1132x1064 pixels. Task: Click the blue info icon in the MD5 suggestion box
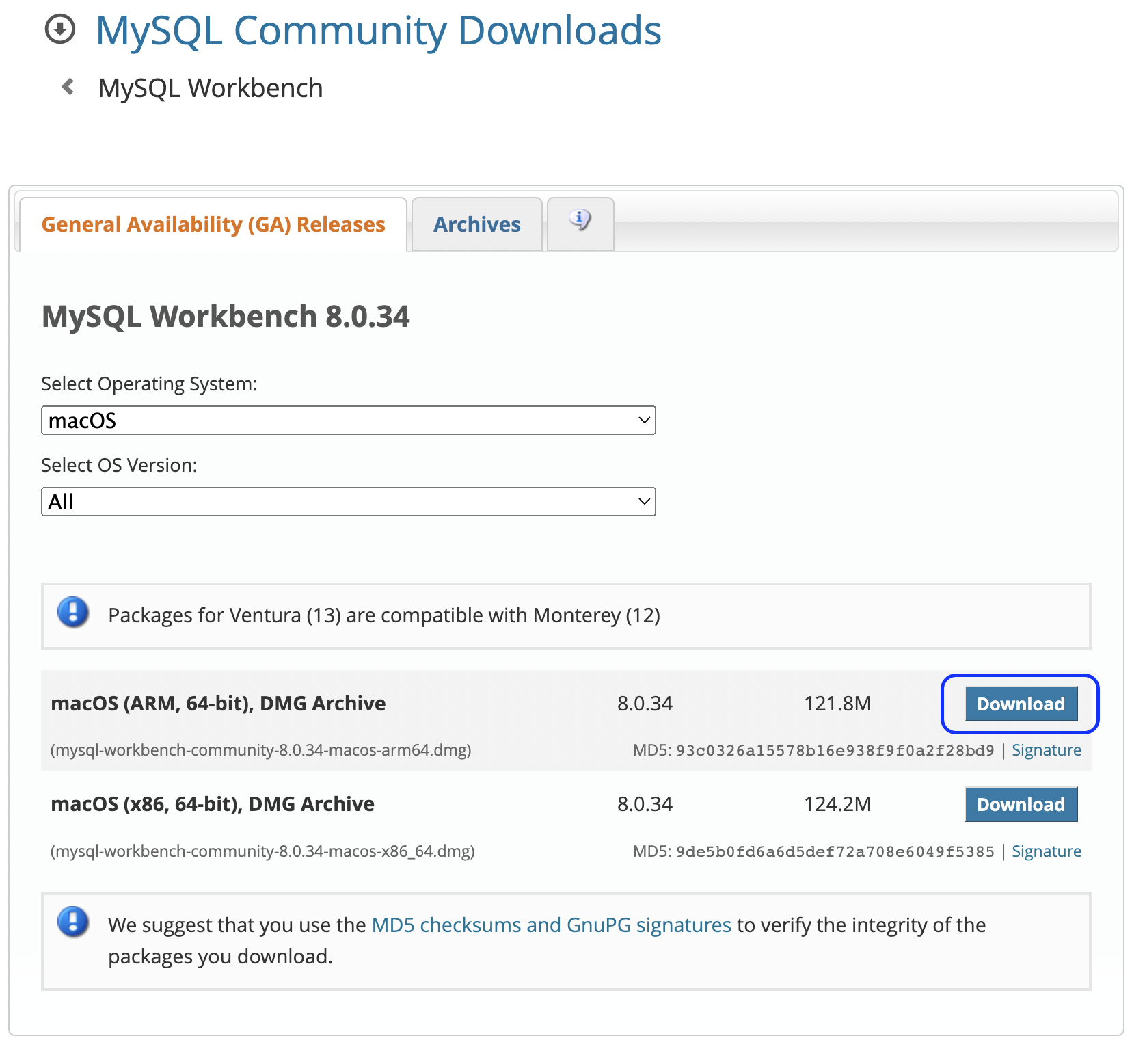coord(73,922)
